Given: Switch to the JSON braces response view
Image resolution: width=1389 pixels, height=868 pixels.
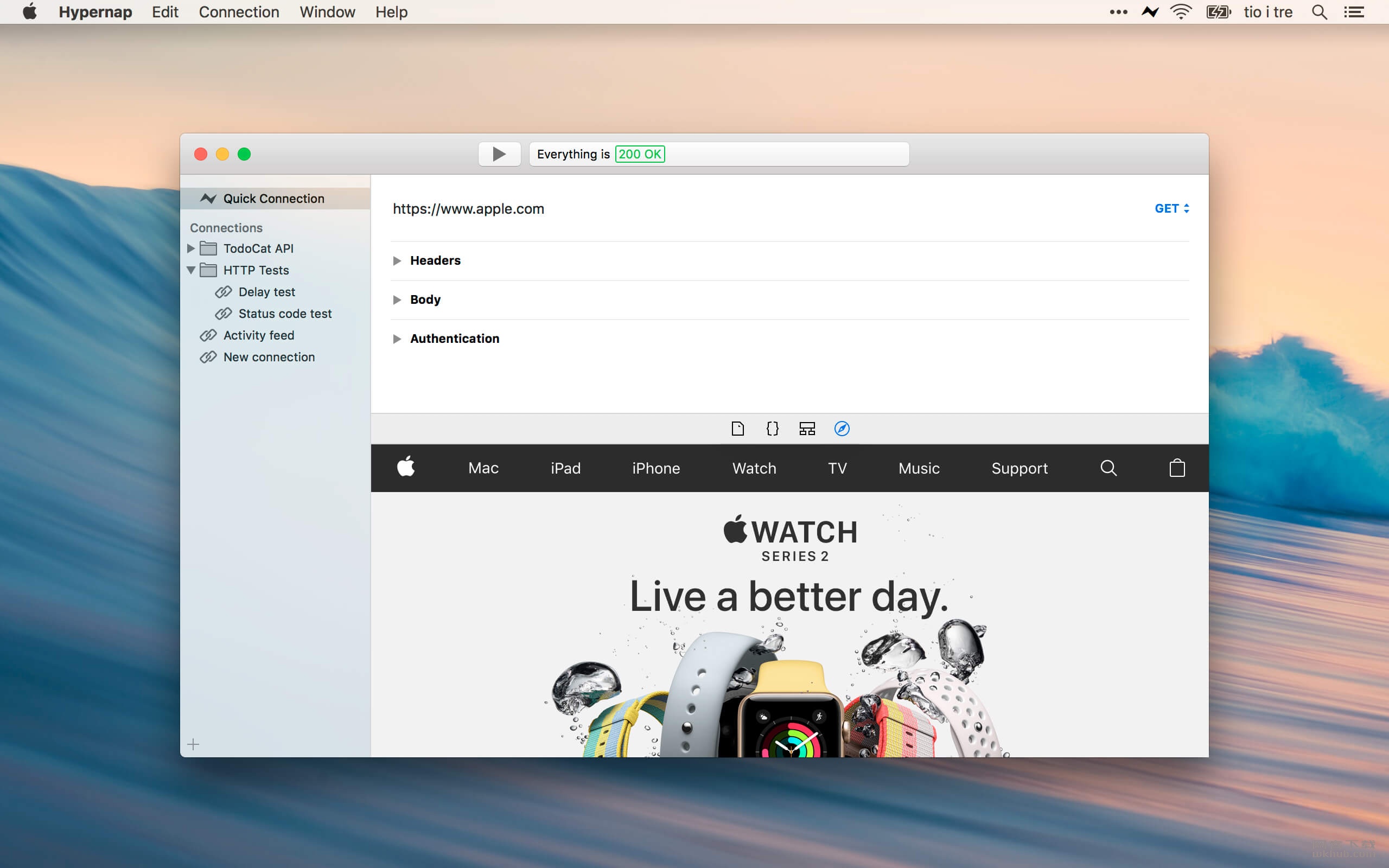Looking at the screenshot, I should [773, 429].
